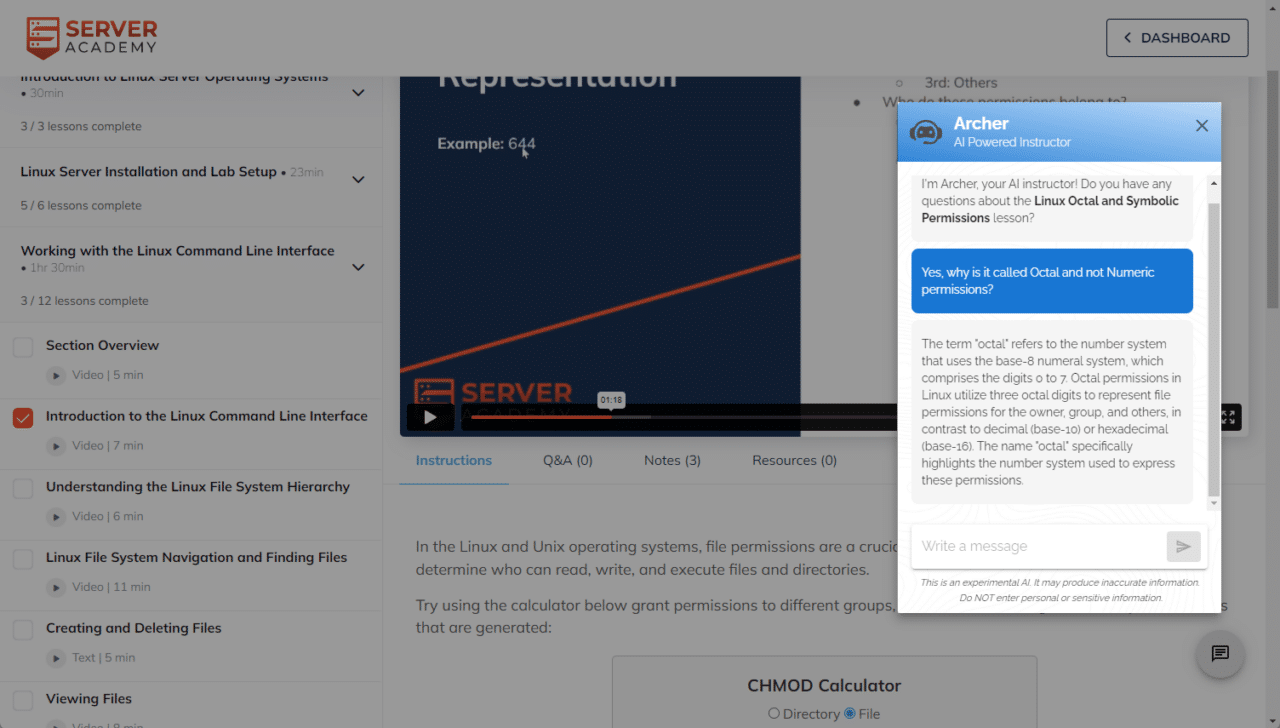Collapse Working with the Linux Command Line Interface section
Viewport: 1280px width, 728px height.
[358, 267]
